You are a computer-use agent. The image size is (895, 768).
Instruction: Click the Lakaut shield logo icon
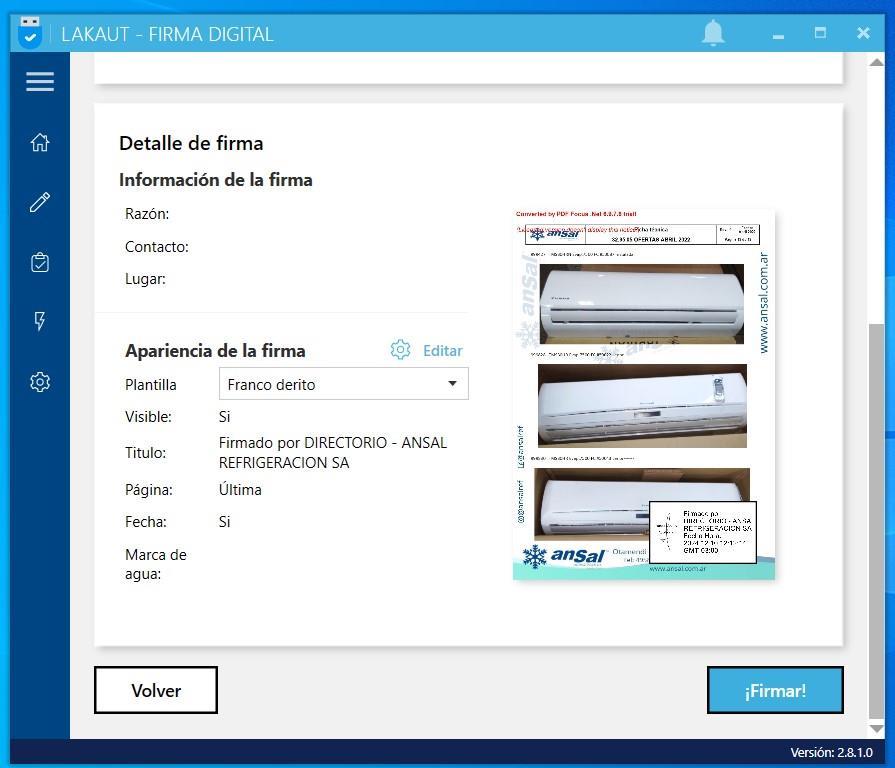[x=30, y=33]
